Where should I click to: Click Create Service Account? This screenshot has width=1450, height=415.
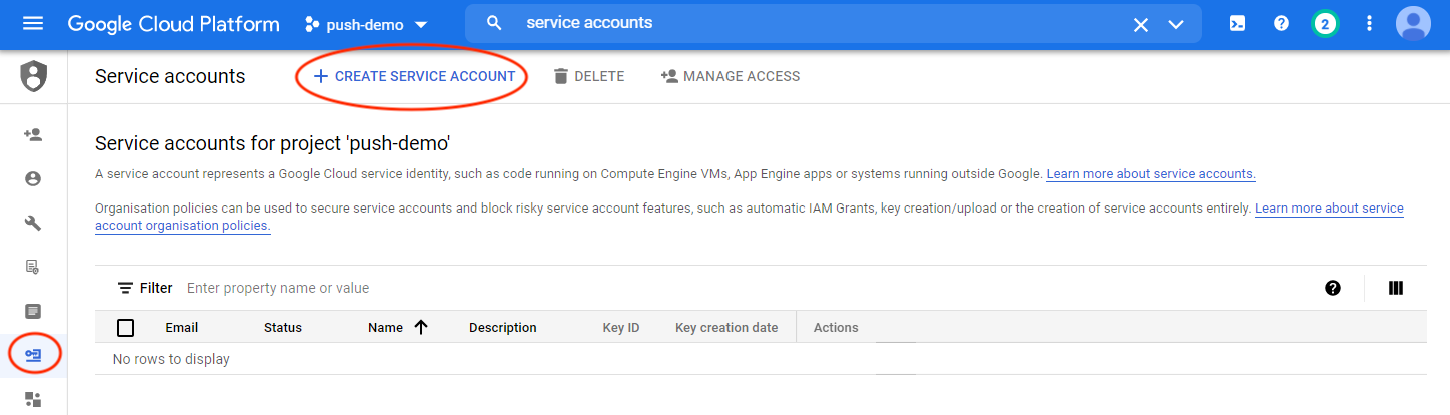tap(414, 76)
